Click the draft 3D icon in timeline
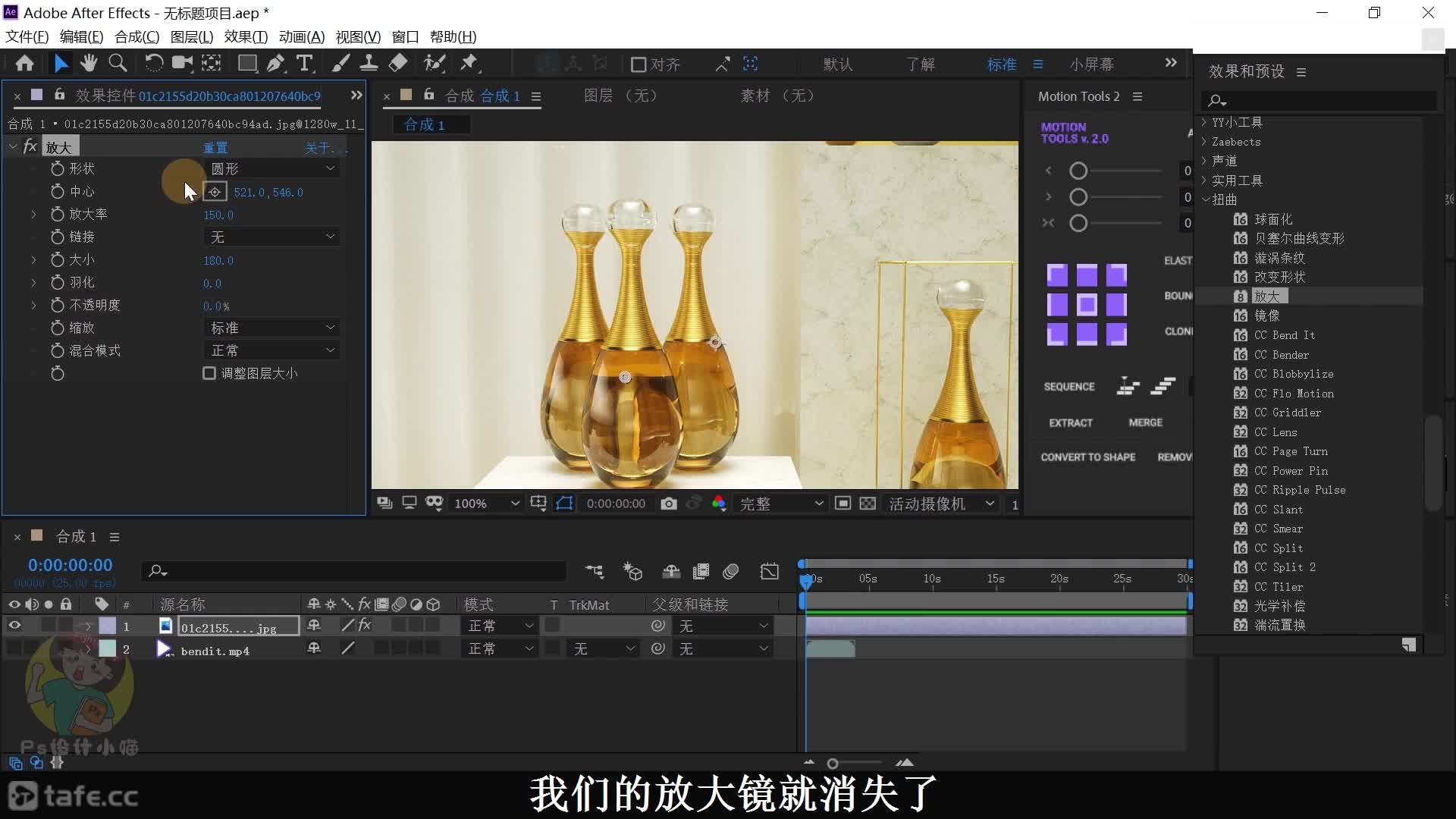This screenshot has width=1456, height=819. pyautogui.click(x=632, y=571)
